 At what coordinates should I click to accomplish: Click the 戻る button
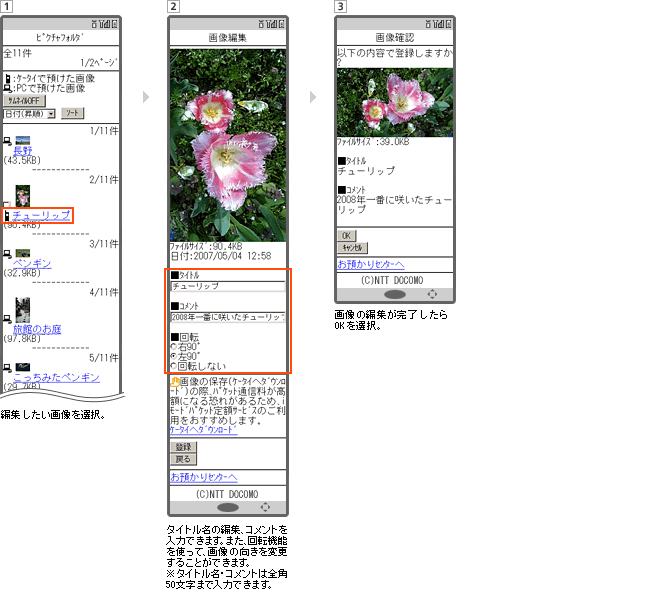pos(183,459)
